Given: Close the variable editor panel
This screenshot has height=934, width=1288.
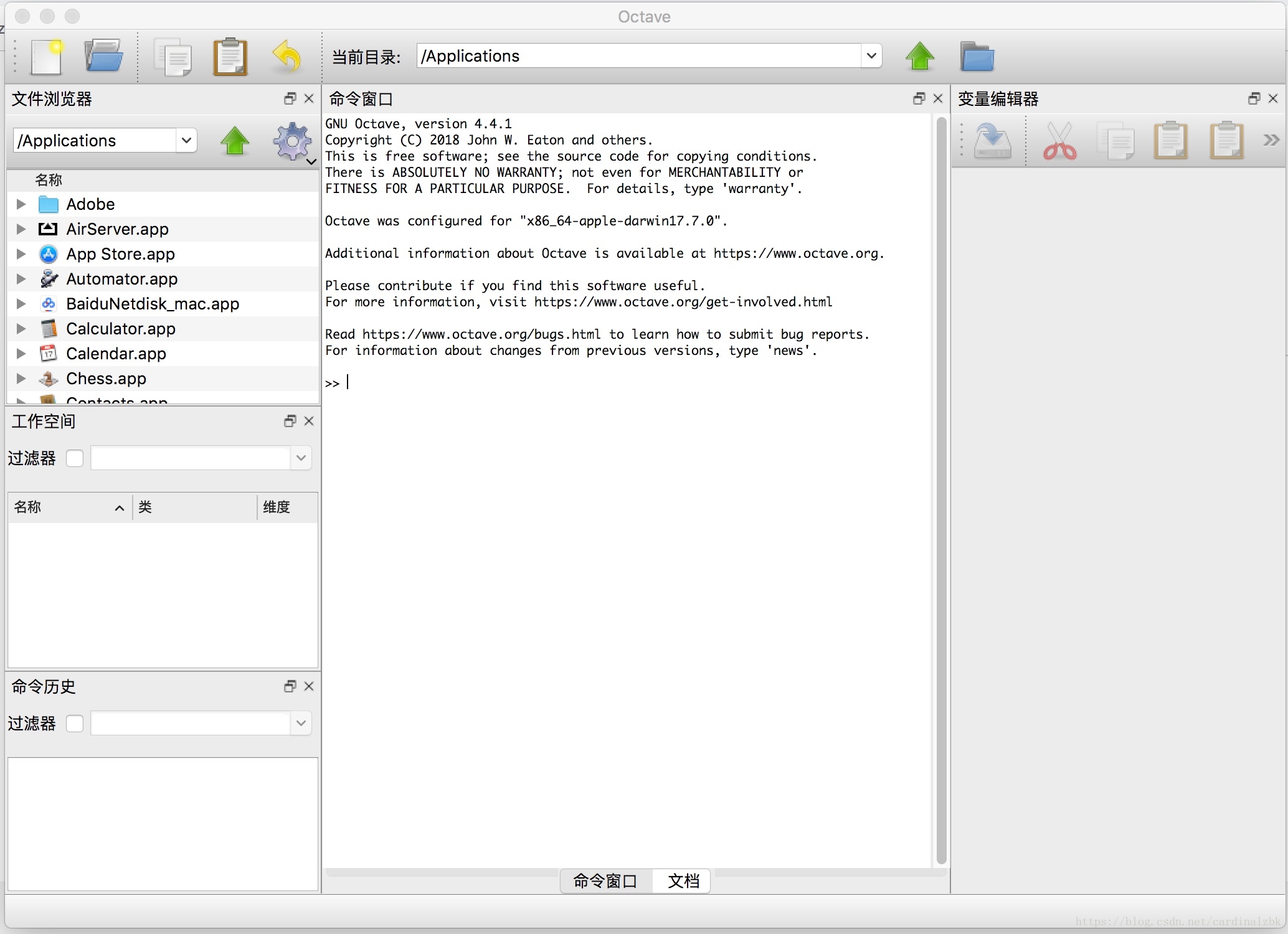Looking at the screenshot, I should click(1273, 98).
